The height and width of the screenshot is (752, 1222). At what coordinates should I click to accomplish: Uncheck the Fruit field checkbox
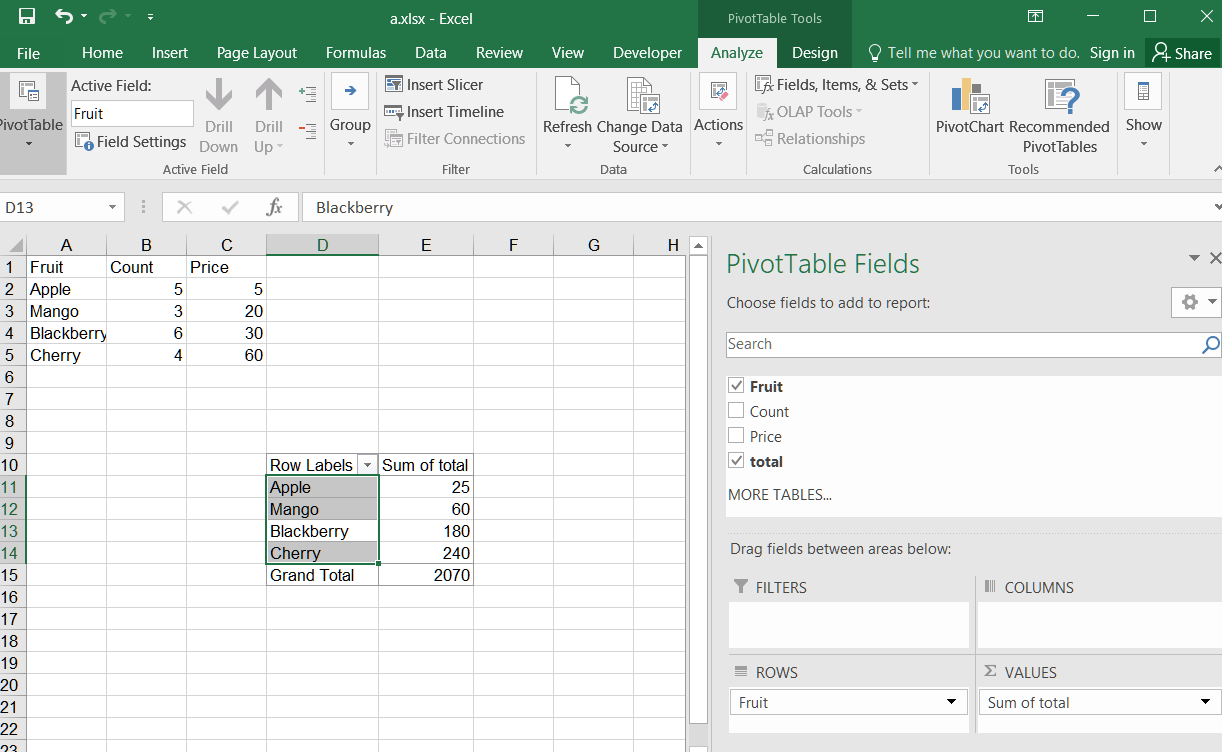pos(736,386)
